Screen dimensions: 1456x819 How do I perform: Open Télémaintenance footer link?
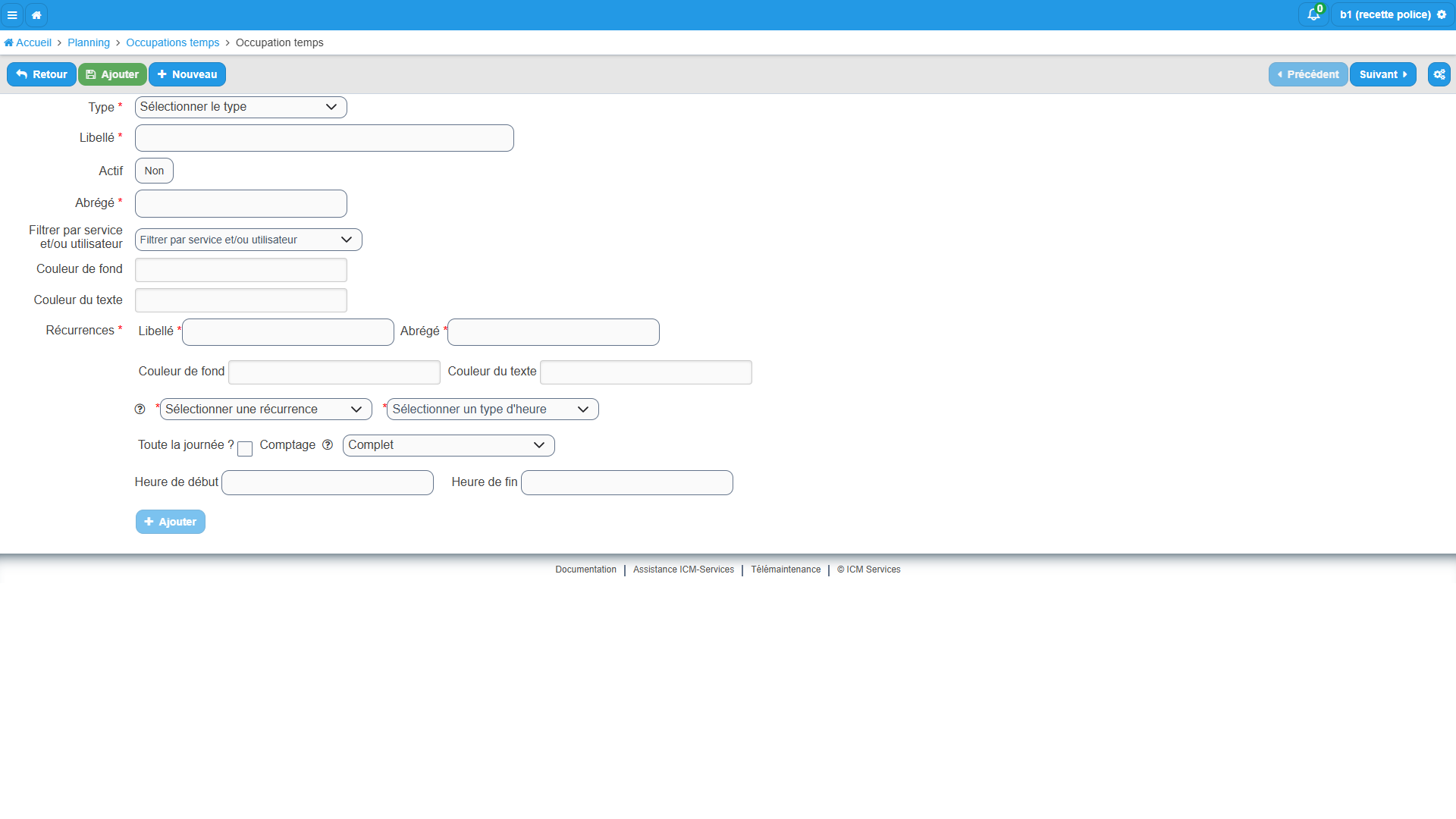[786, 570]
